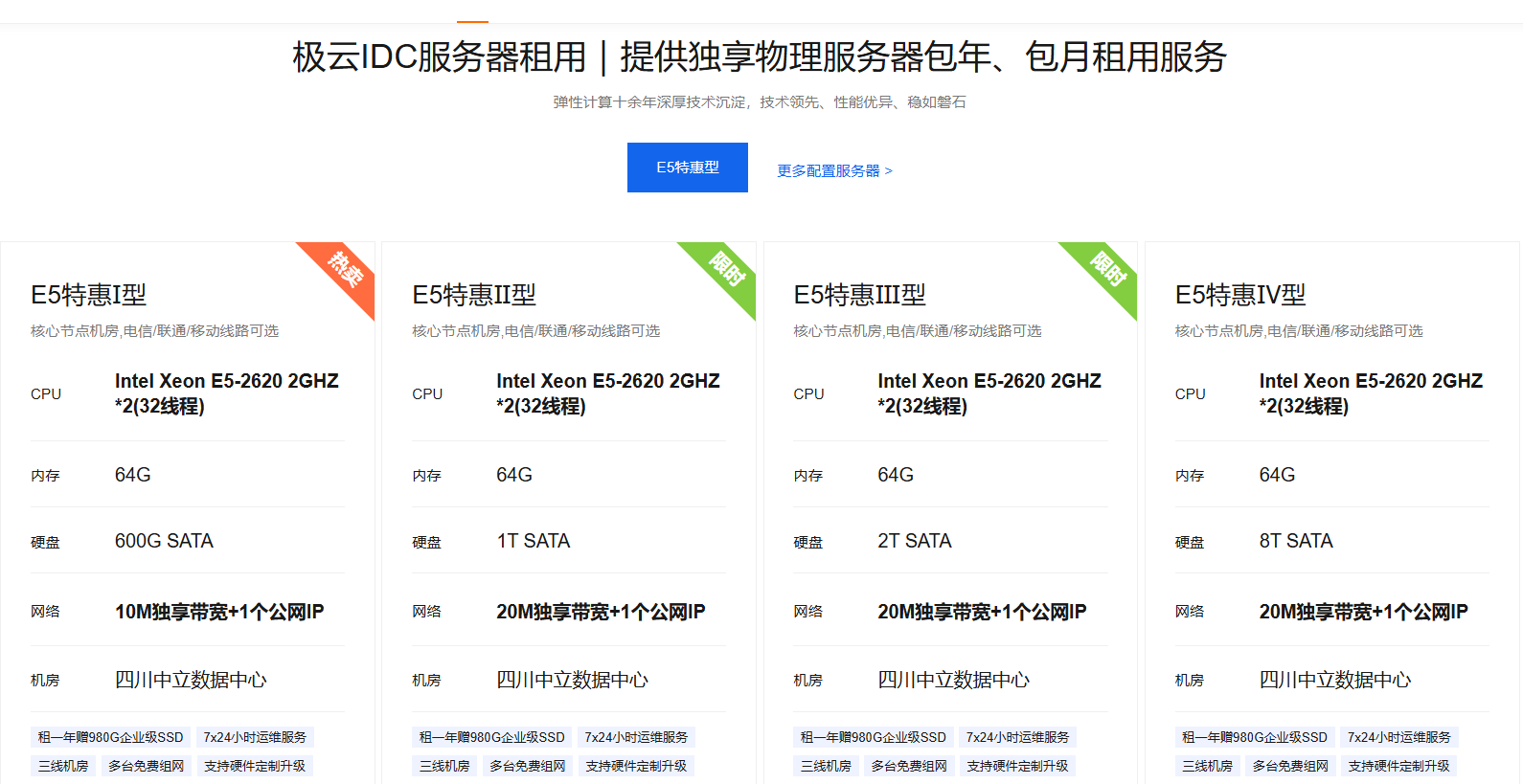
Task: Select the 8T SATA disk value
Action: pos(1295,541)
